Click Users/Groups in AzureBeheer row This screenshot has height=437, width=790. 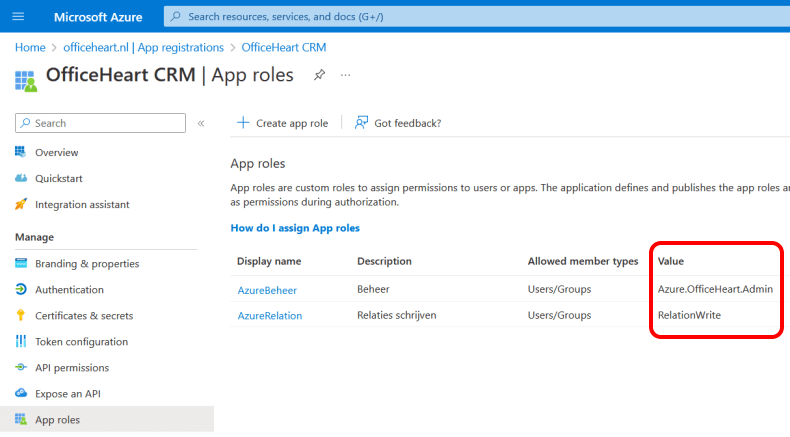click(x=559, y=289)
